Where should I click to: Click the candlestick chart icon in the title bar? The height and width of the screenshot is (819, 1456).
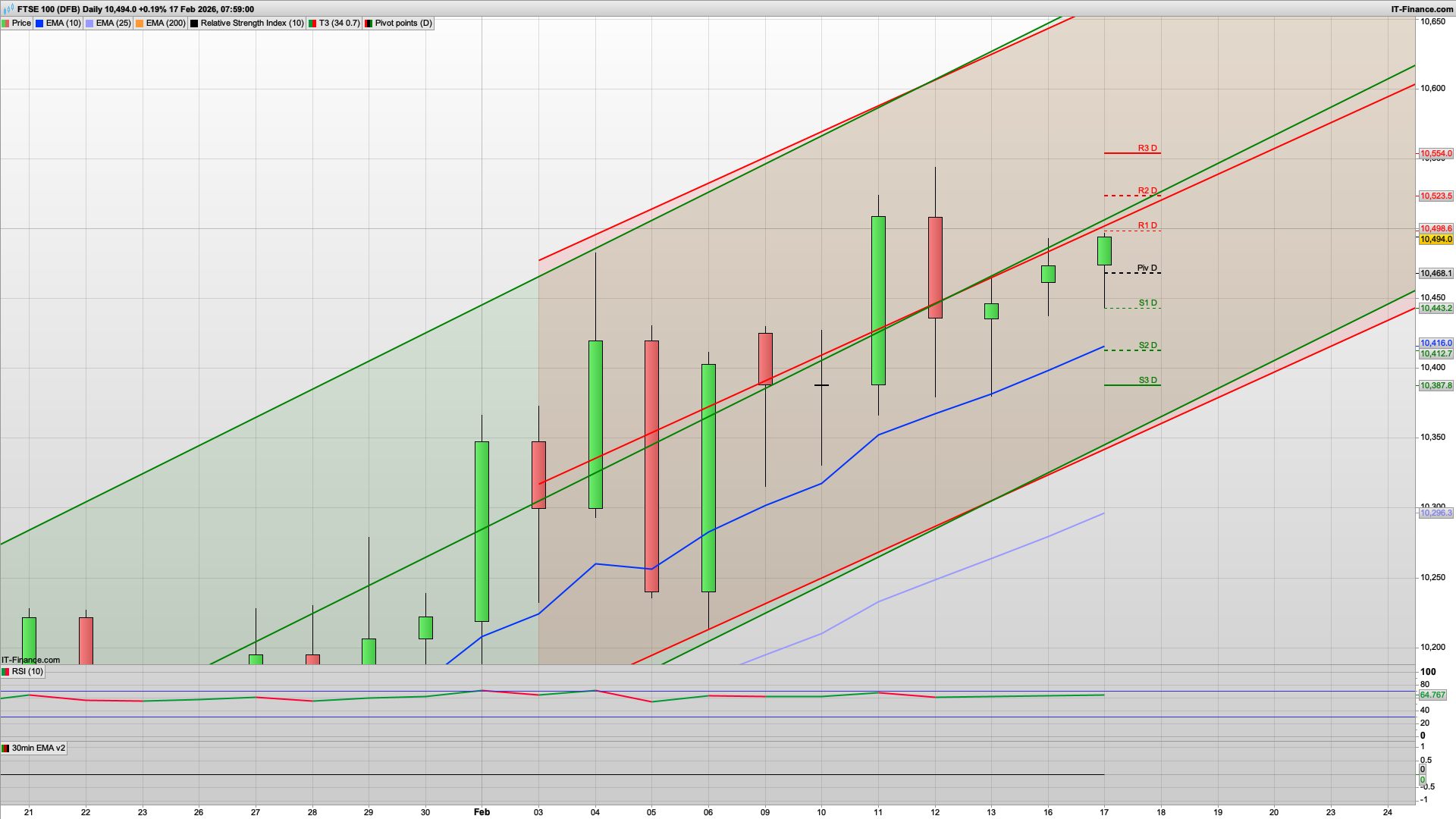pos(8,9)
